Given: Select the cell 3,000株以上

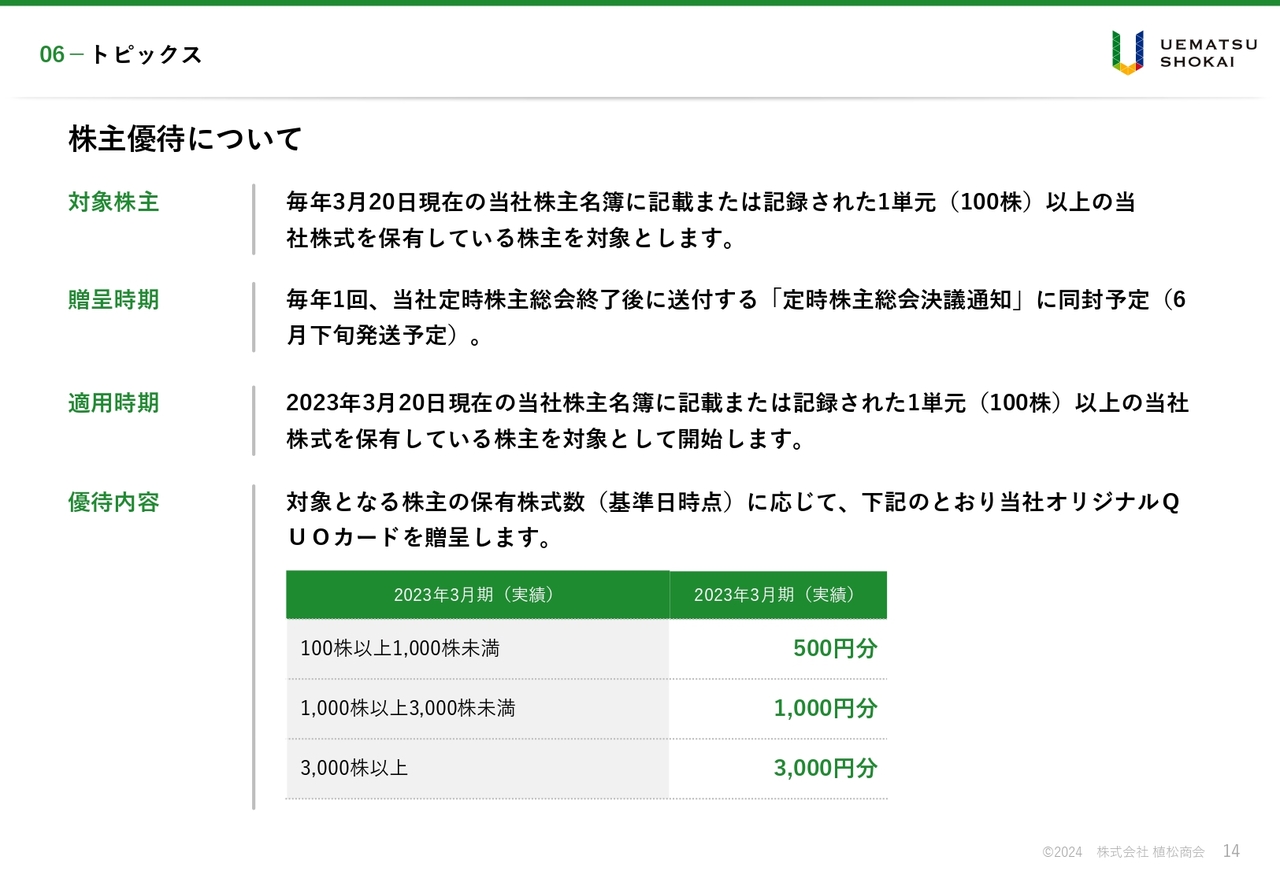Looking at the screenshot, I should [x=477, y=769].
